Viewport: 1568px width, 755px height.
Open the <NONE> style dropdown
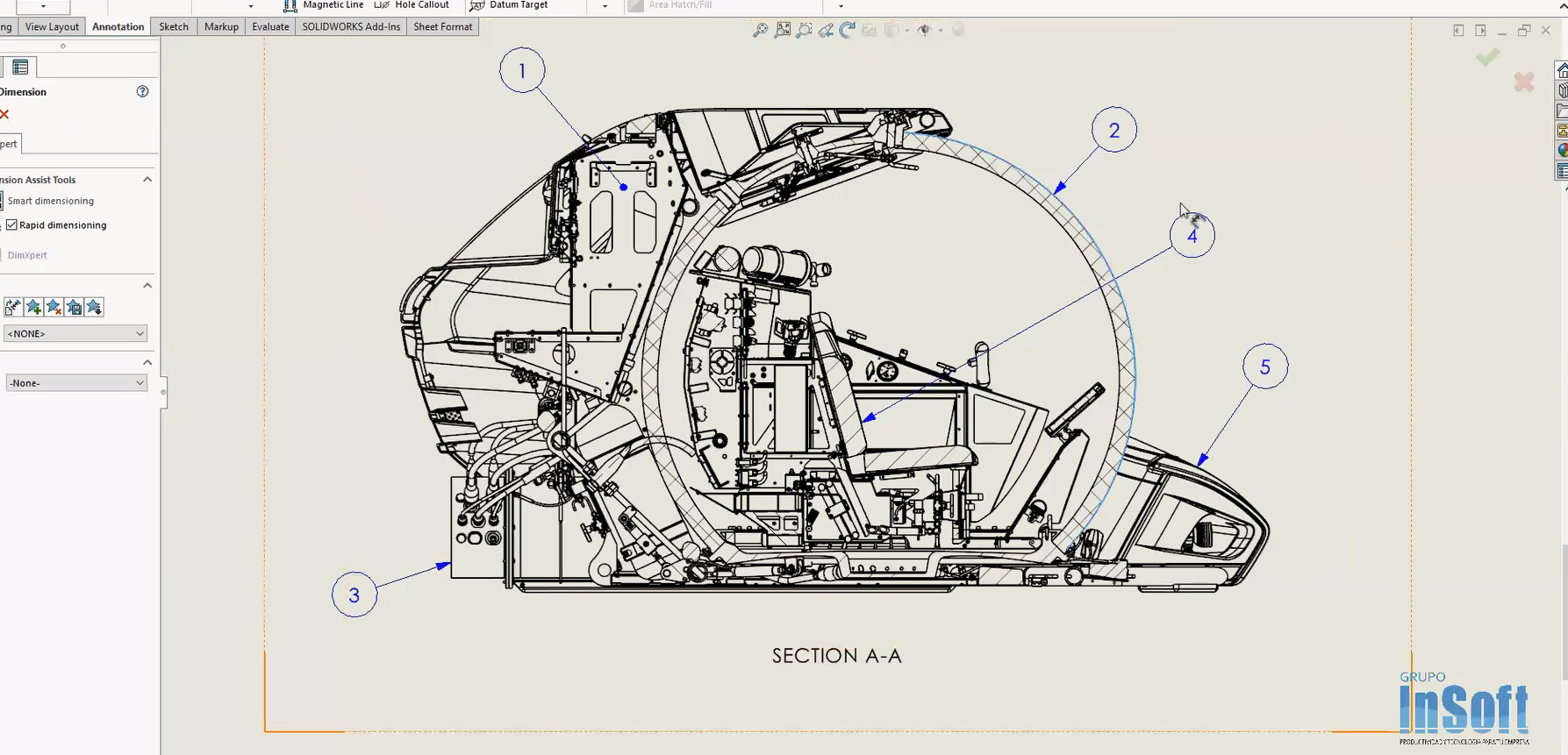[x=75, y=333]
